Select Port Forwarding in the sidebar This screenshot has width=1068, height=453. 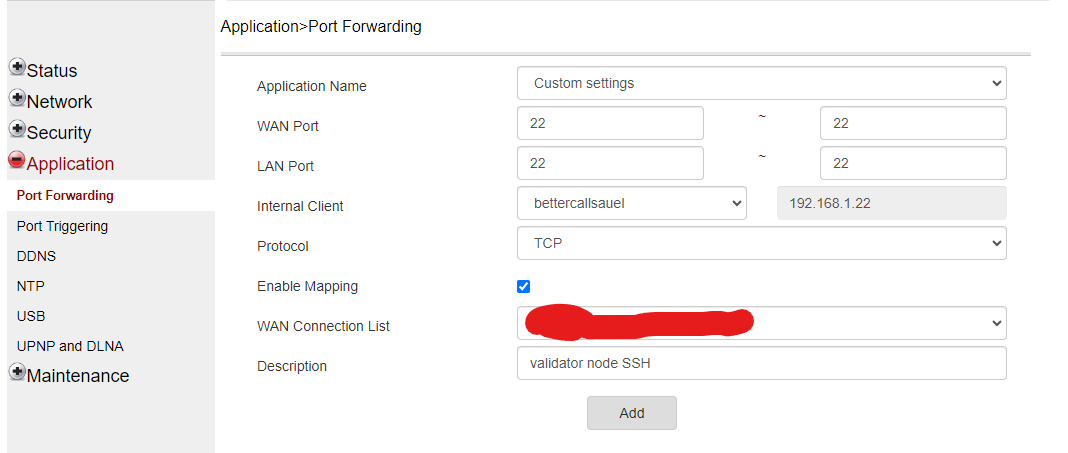tap(65, 195)
